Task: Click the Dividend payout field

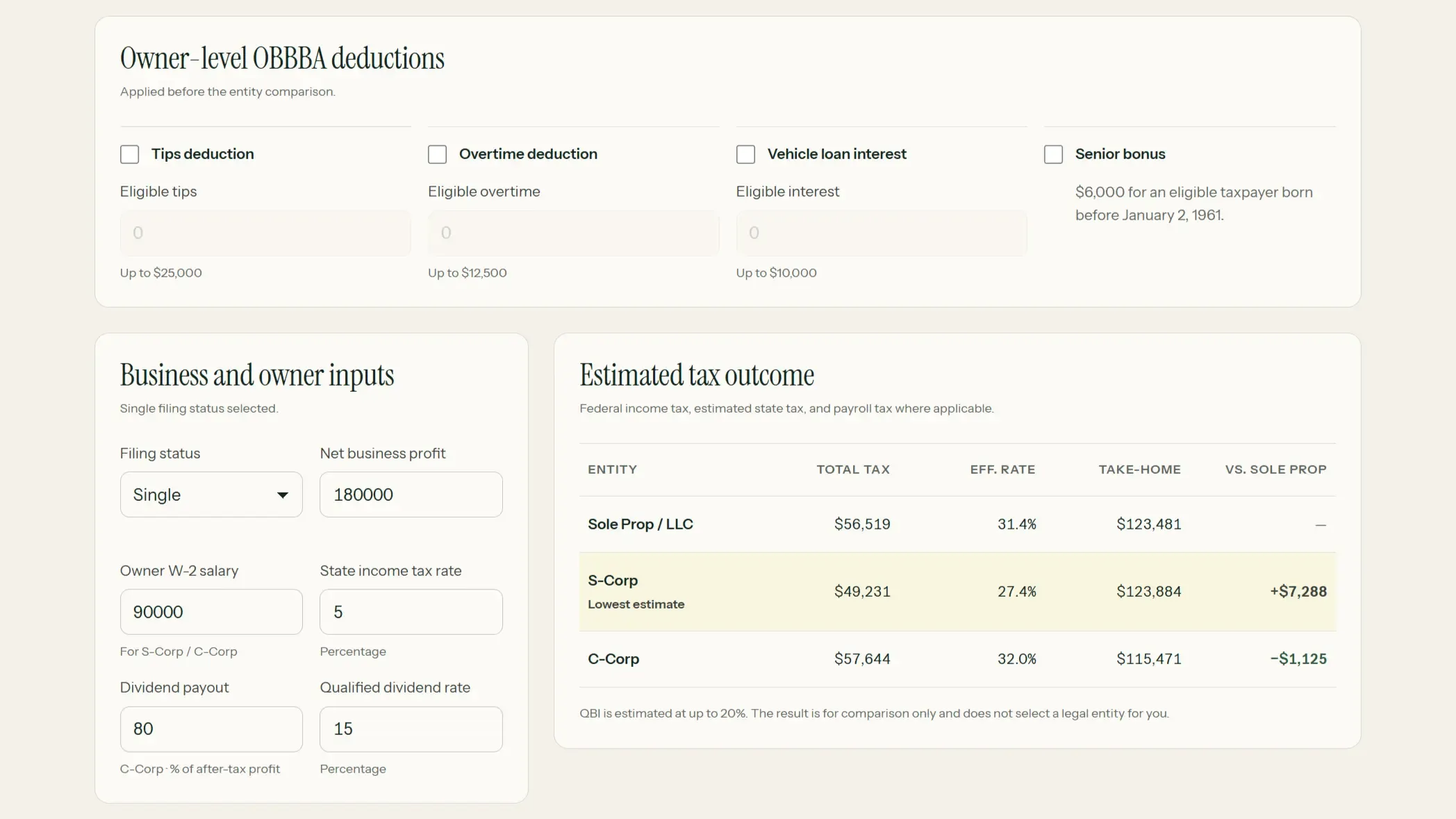Action: [211, 729]
